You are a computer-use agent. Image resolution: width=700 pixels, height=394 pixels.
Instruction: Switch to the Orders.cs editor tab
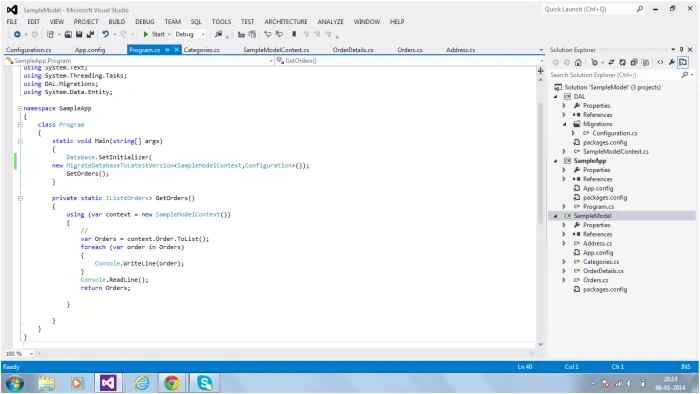(409, 50)
